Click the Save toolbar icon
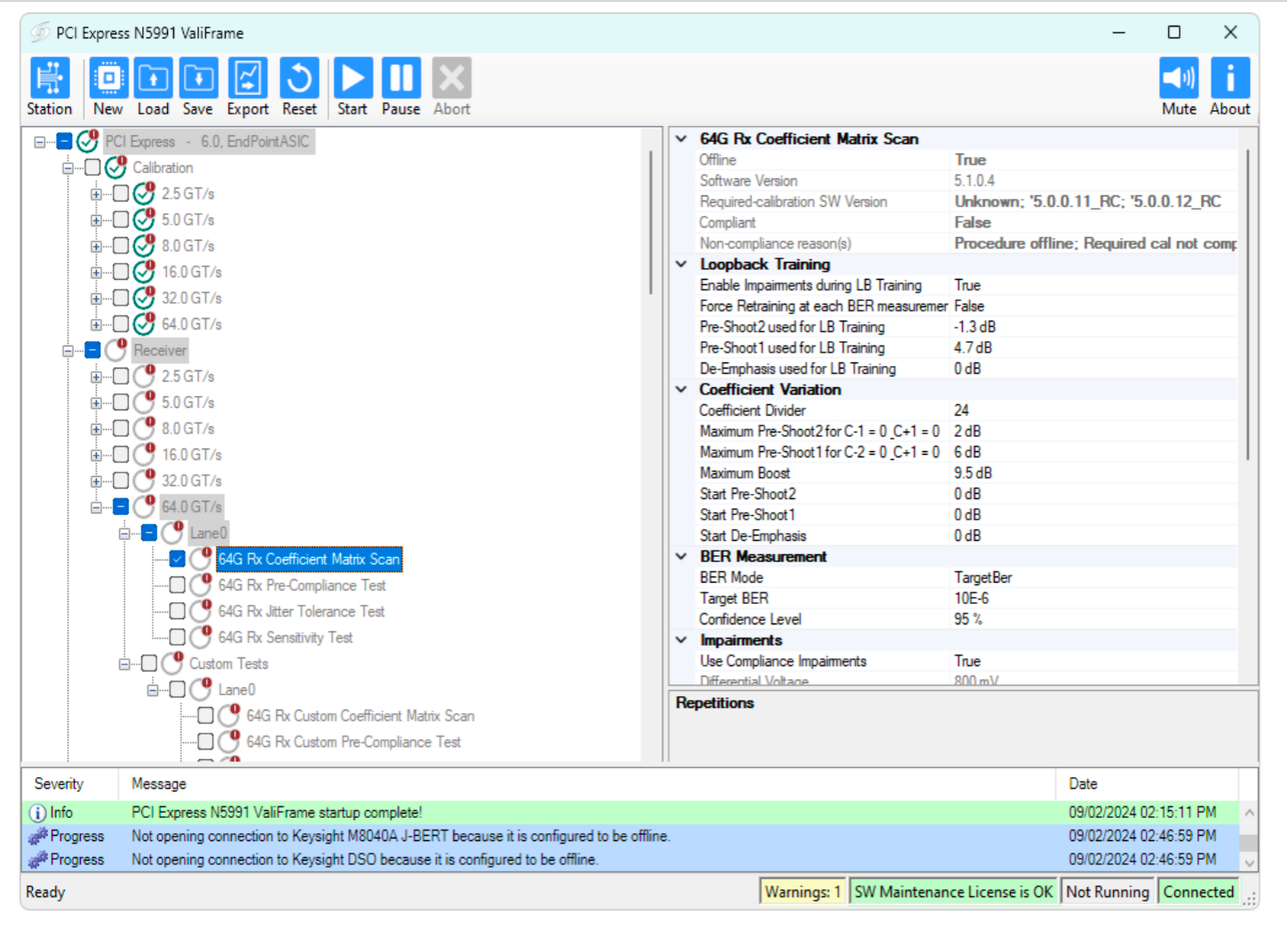 (198, 79)
